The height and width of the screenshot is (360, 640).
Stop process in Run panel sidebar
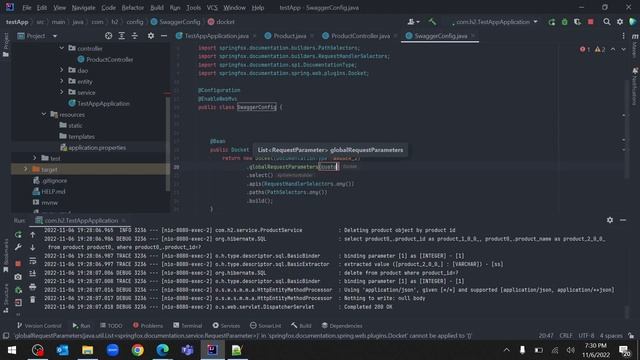pyautogui.click(x=18, y=264)
